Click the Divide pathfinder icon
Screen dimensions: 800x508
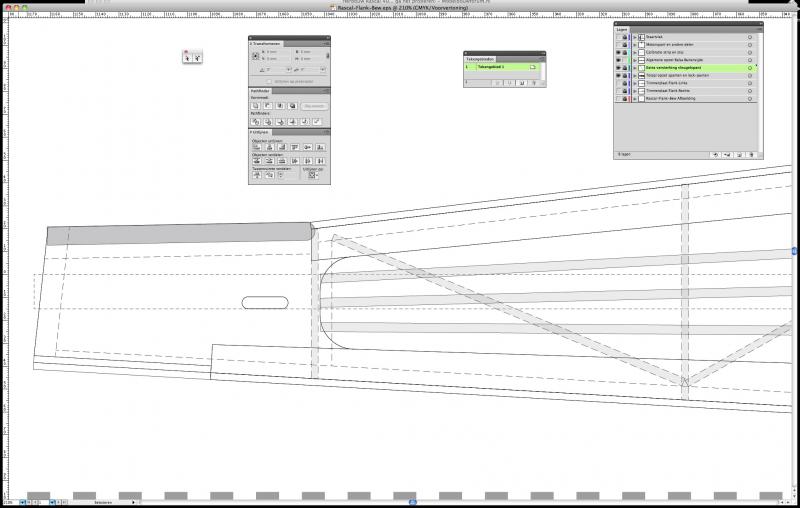pos(256,122)
